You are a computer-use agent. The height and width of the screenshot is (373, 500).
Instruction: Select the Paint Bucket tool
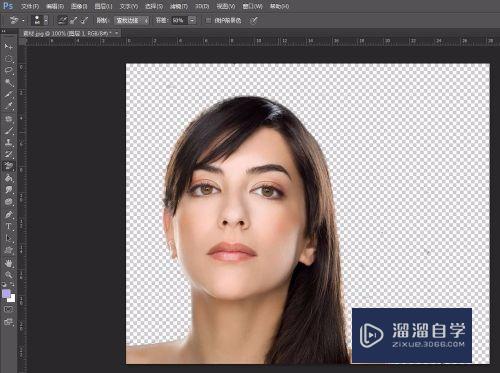(x=9, y=178)
